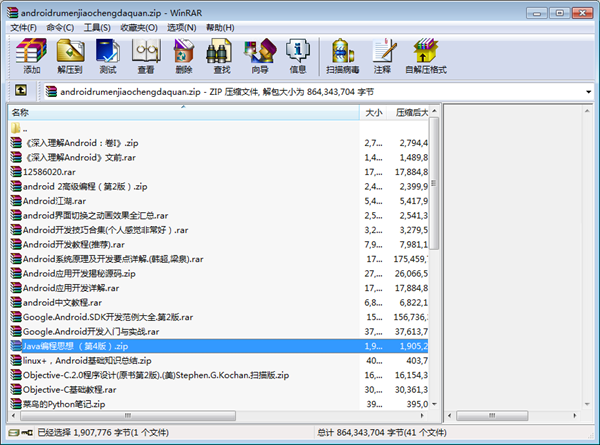Click archive icon of 12586020.rar
600x445 pixels.
tap(16, 172)
